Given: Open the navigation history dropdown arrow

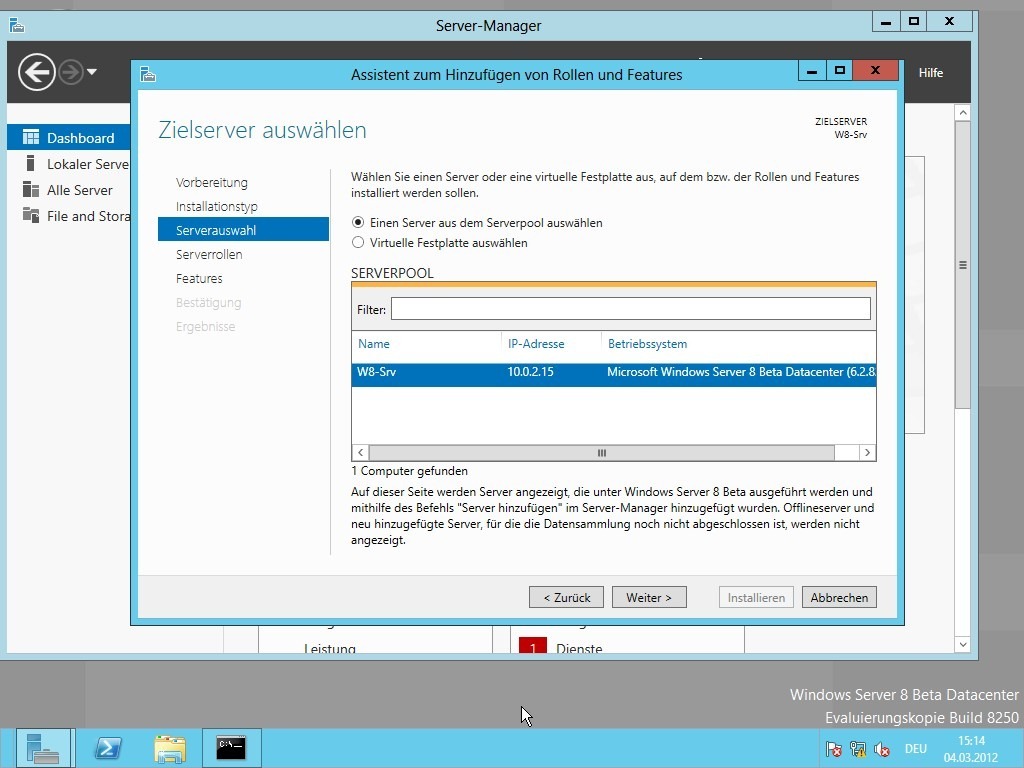Looking at the screenshot, I should 92,72.
